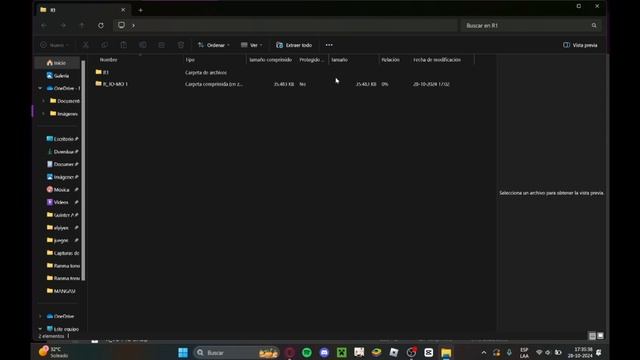Show hidden system tray icons
The image size is (640, 360).
pos(484,352)
